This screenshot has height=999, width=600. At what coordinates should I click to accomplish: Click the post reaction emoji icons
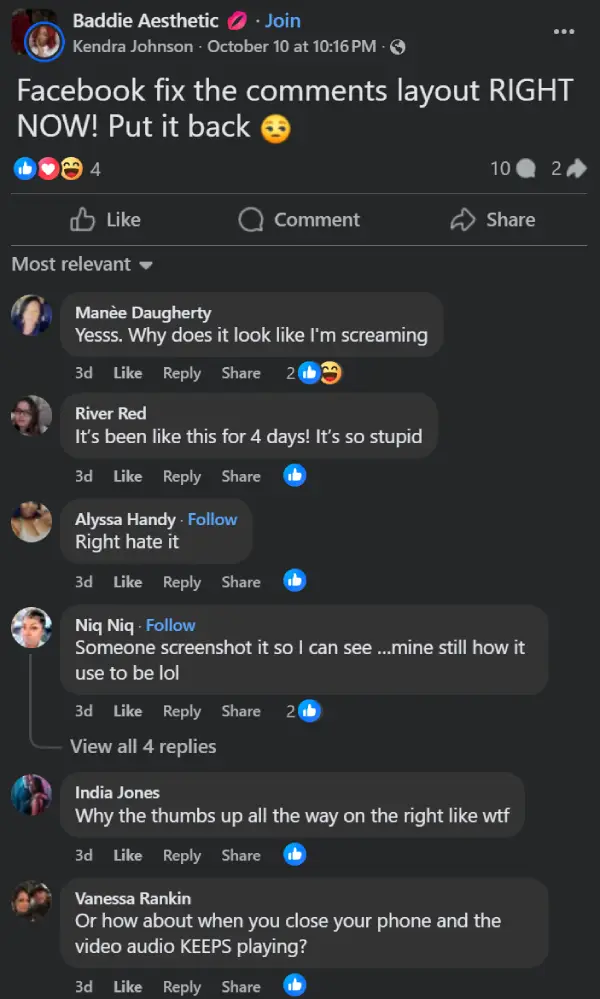pos(48,169)
